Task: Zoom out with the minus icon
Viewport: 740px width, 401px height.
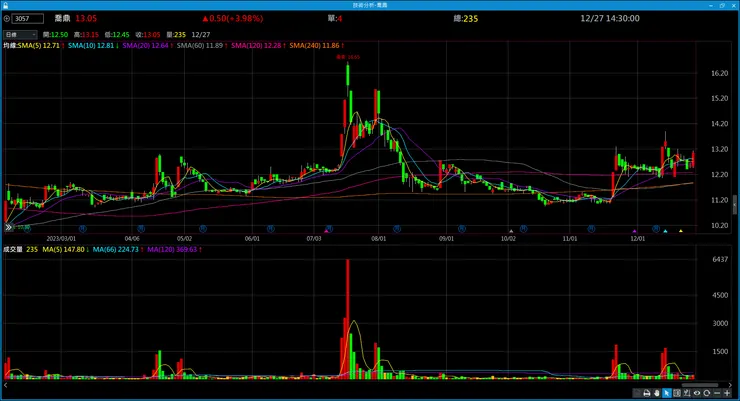Action: (717, 393)
